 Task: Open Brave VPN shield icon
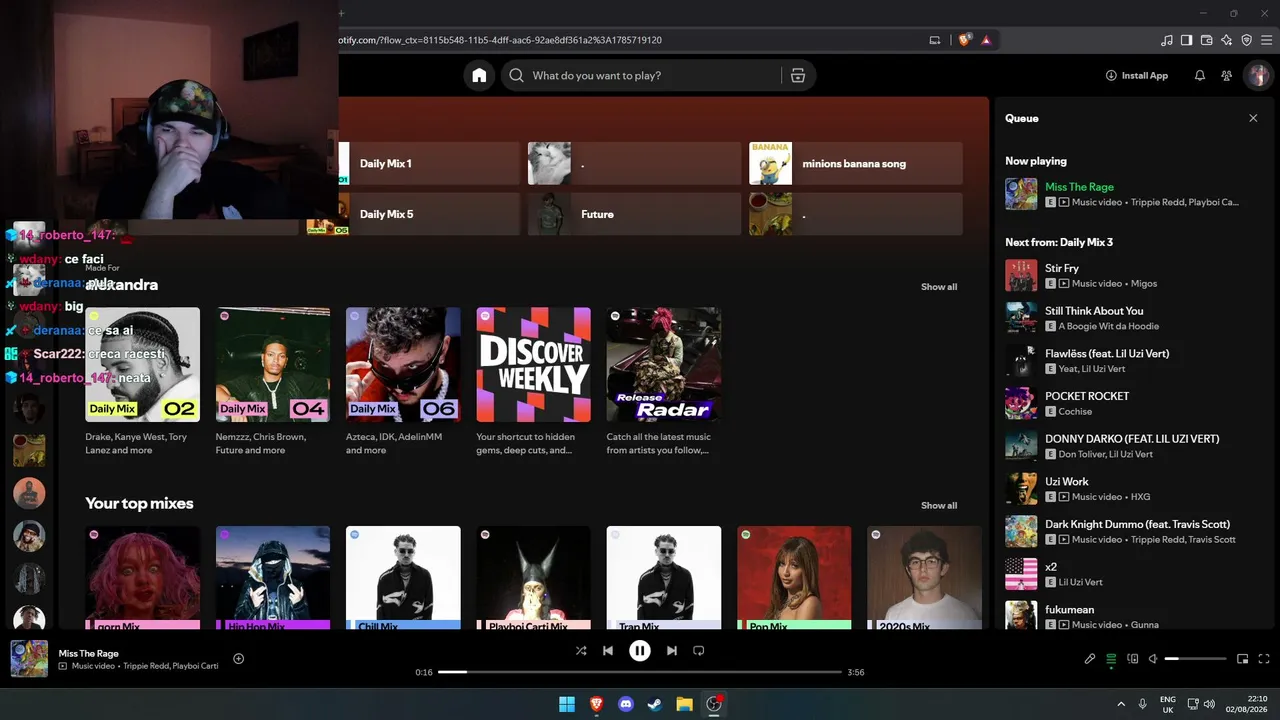(x=1247, y=40)
